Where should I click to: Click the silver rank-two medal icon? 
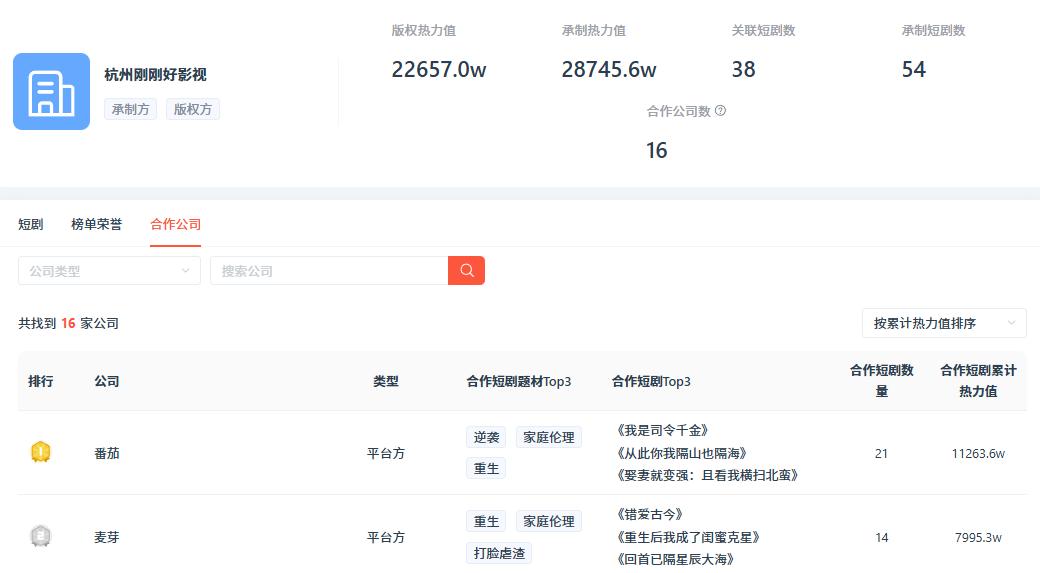pyautogui.click(x=40, y=537)
